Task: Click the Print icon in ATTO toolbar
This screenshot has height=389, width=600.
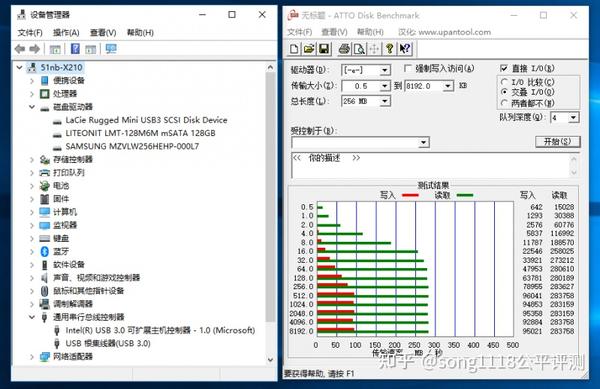Action: (344, 49)
